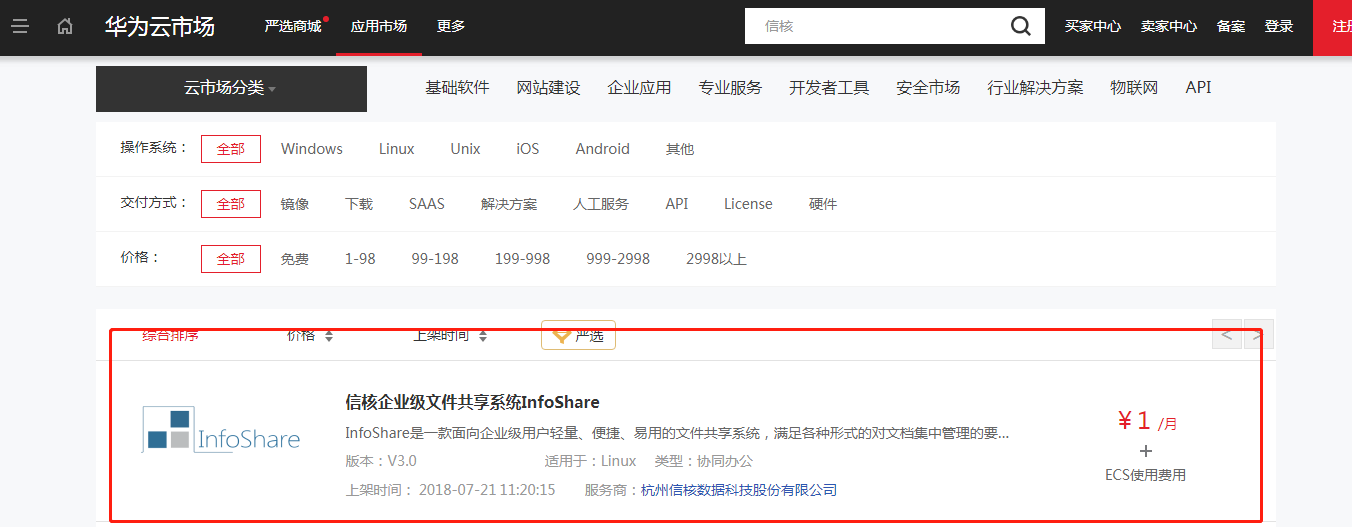This screenshot has width=1352, height=527.
Task: Click the InfoShare product description text
Action: [x=677, y=433]
